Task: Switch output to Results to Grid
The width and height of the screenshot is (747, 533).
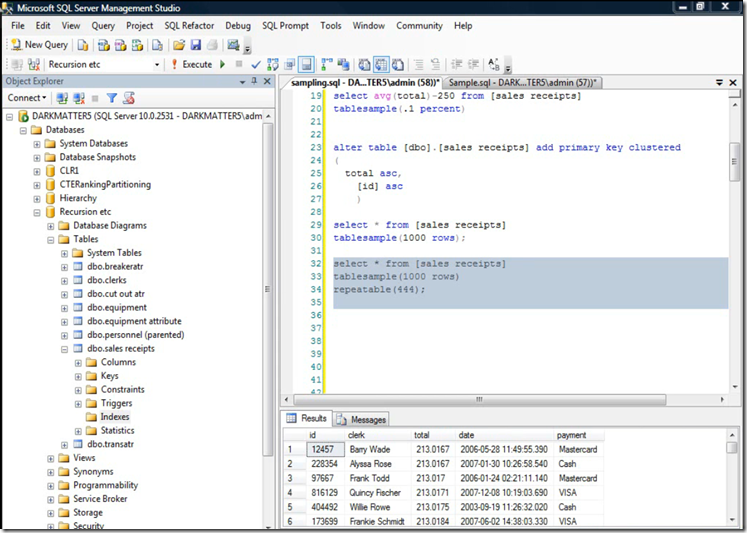Action: tap(381, 64)
